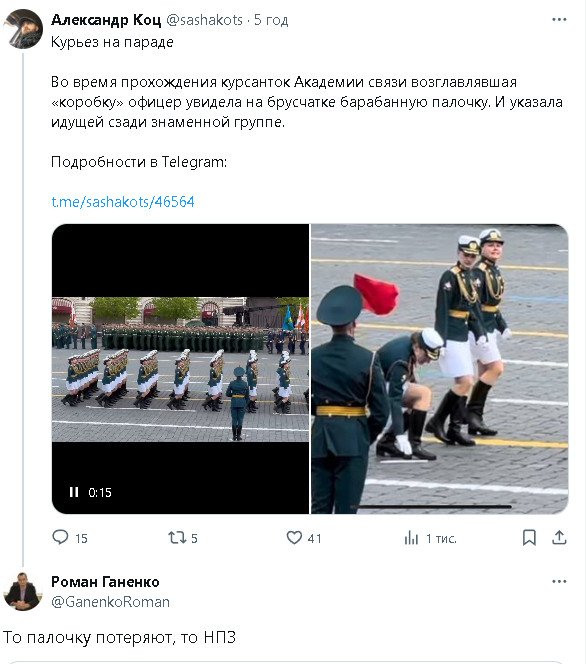Open Роман Ганенко's profile avatar

pyautogui.click(x=23, y=591)
